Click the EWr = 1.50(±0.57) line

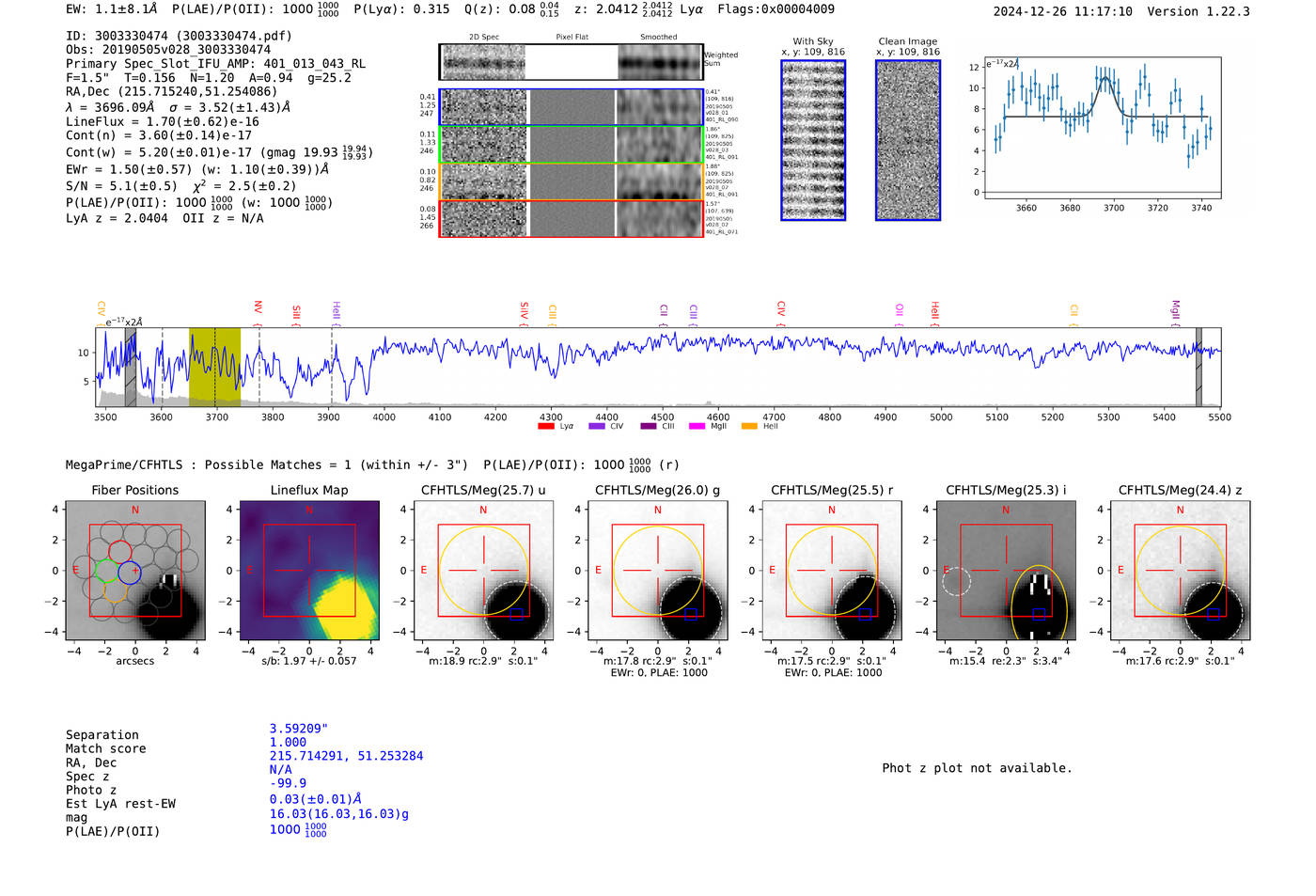click(x=197, y=169)
